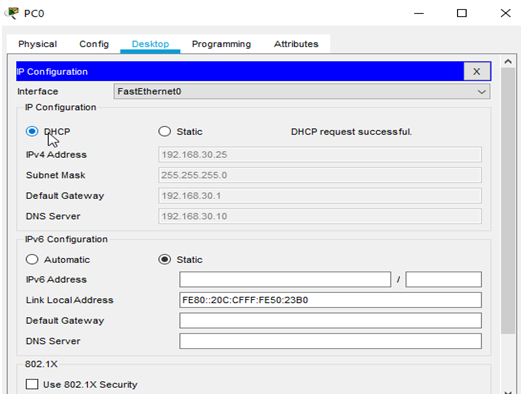Close the PC0 window

click(506, 13)
